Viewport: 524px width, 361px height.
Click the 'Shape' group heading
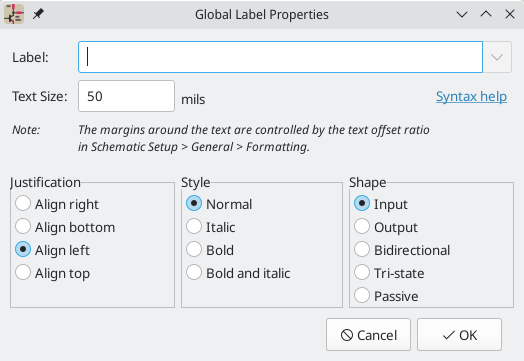coord(368,183)
